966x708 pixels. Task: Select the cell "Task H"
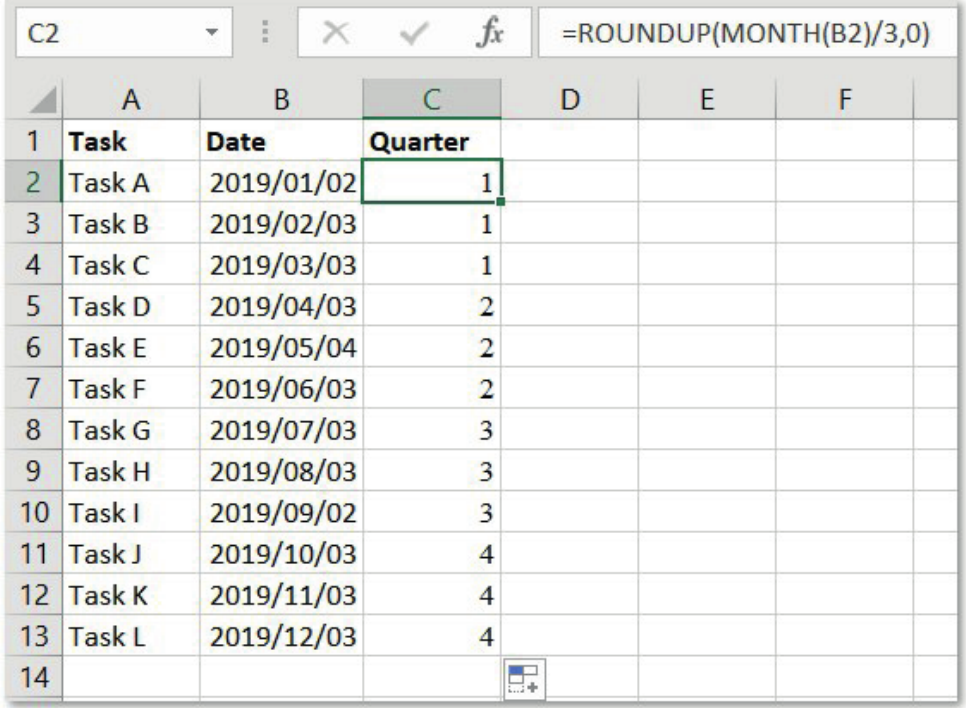(x=131, y=471)
